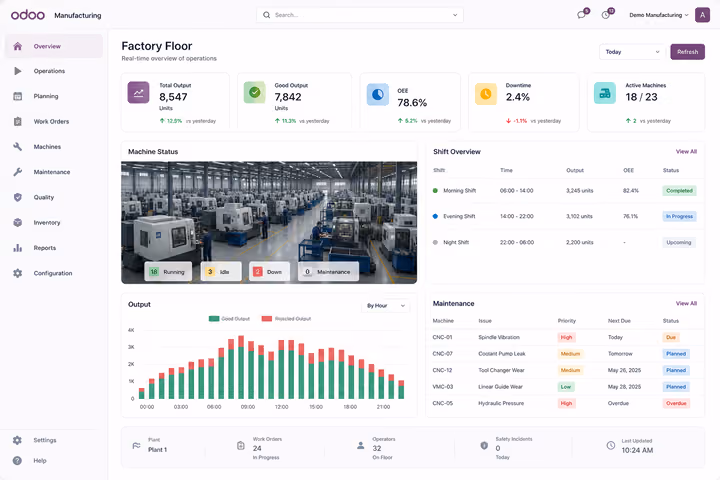Click the 2 Down status button
Viewport: 720px width, 480px height.
270,272
